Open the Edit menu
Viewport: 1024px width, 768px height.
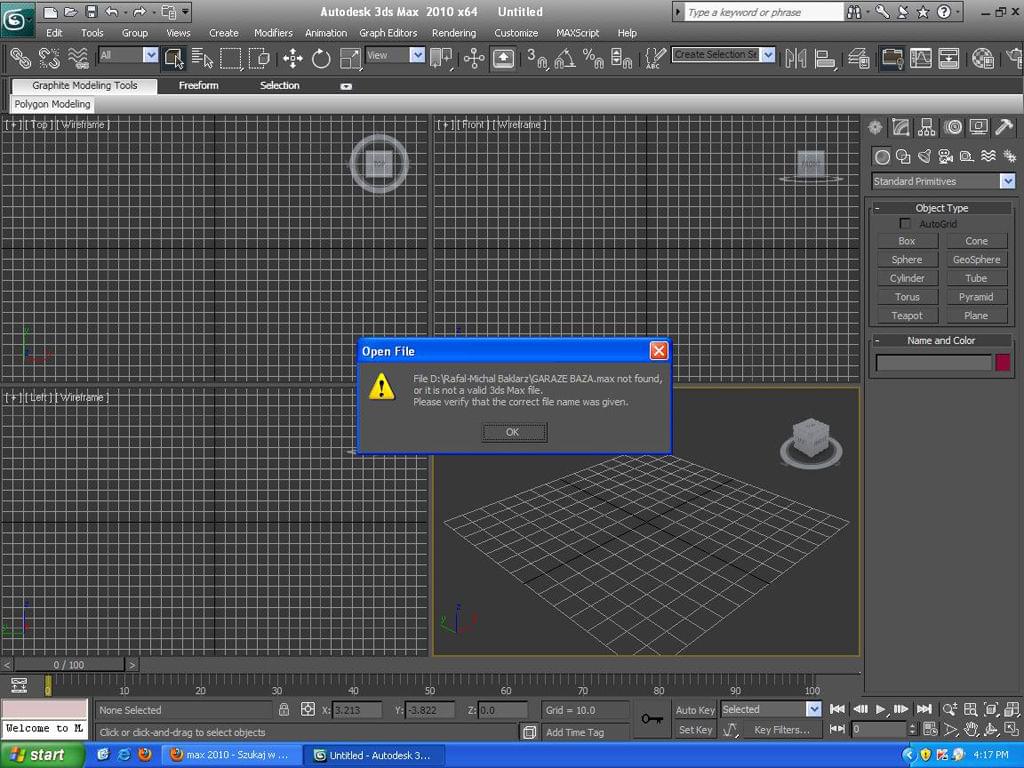click(x=54, y=33)
